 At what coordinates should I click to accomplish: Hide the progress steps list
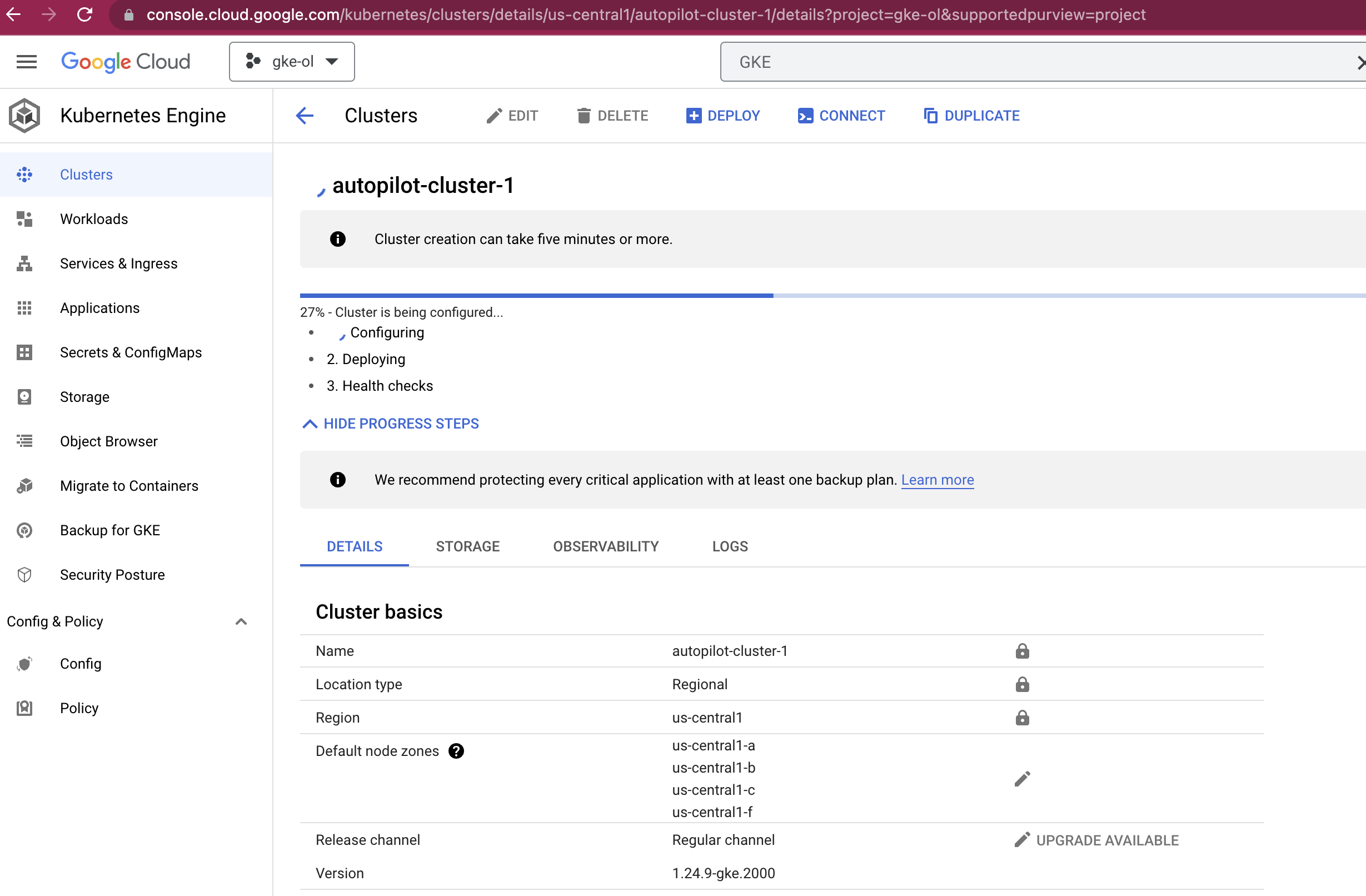click(390, 424)
